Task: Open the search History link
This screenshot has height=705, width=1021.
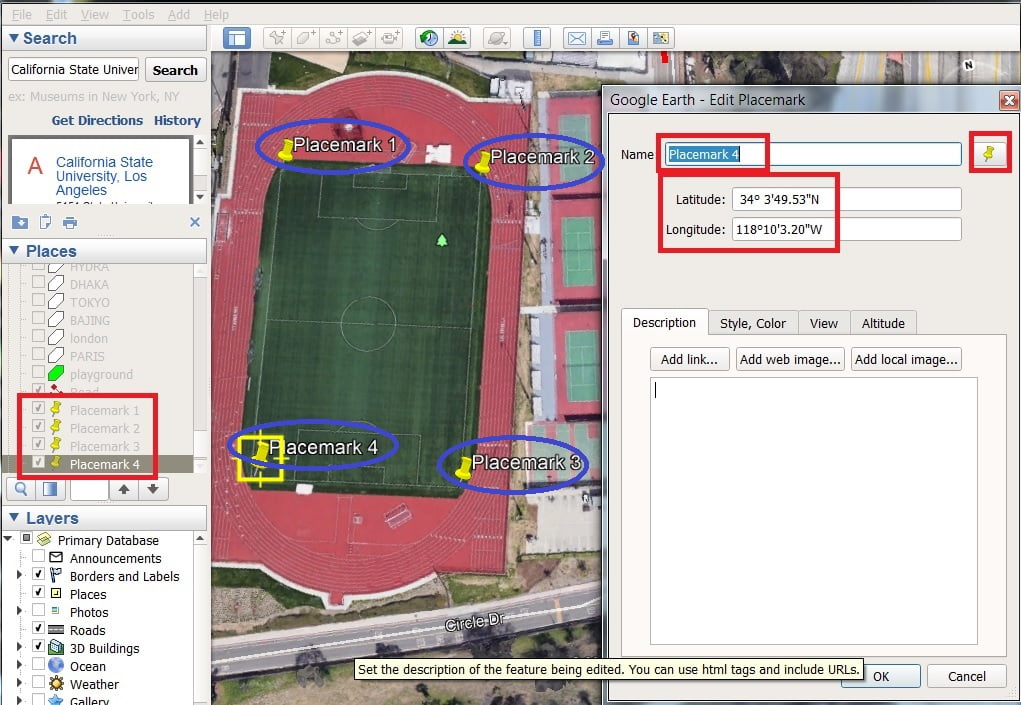Action: pos(177,120)
